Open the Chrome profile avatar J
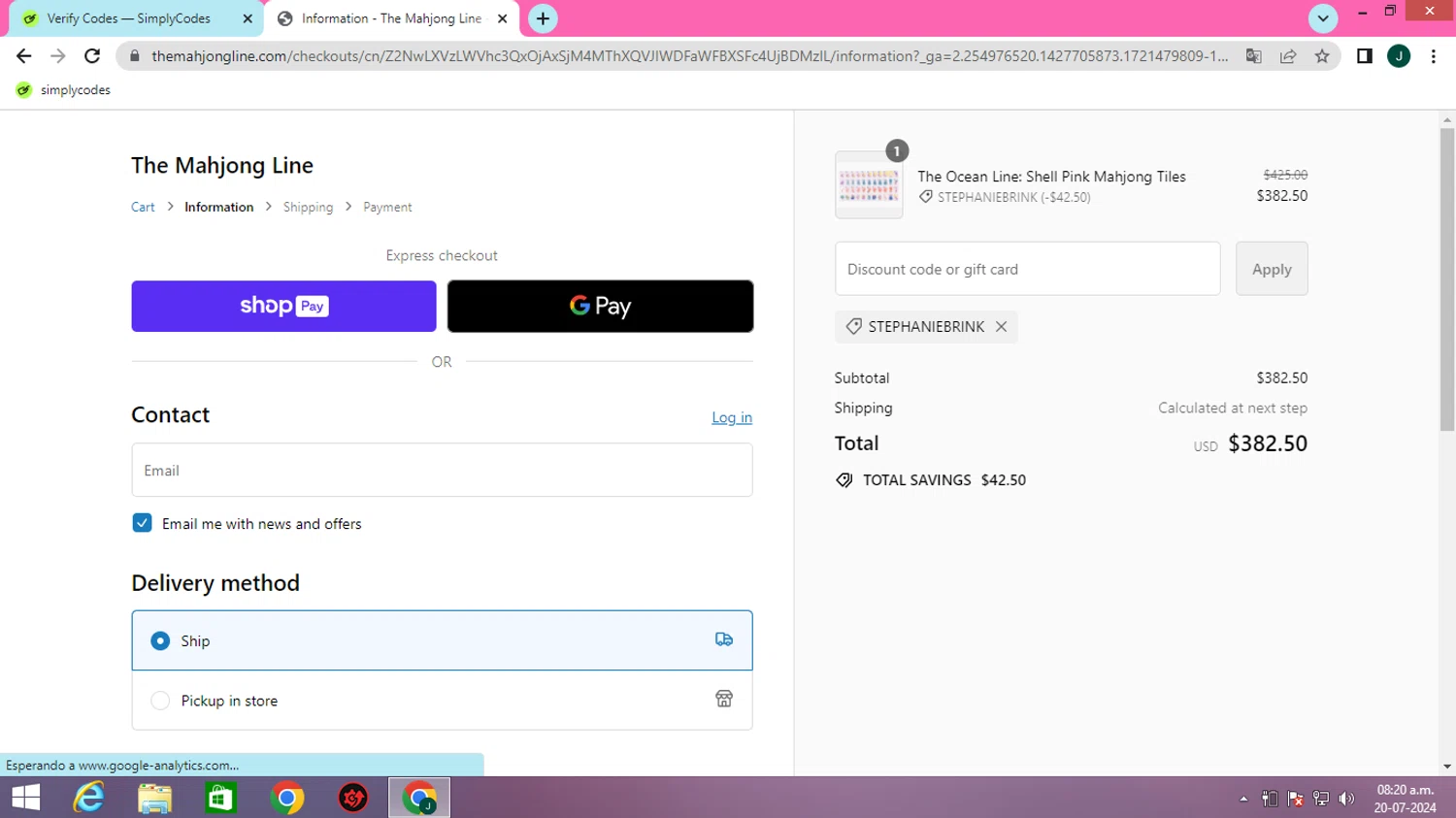Image resolution: width=1456 pixels, height=818 pixels. (x=1399, y=56)
